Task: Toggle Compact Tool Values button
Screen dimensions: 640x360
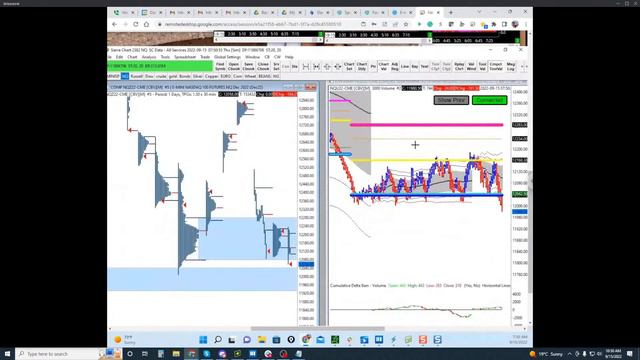Action: 496,66
